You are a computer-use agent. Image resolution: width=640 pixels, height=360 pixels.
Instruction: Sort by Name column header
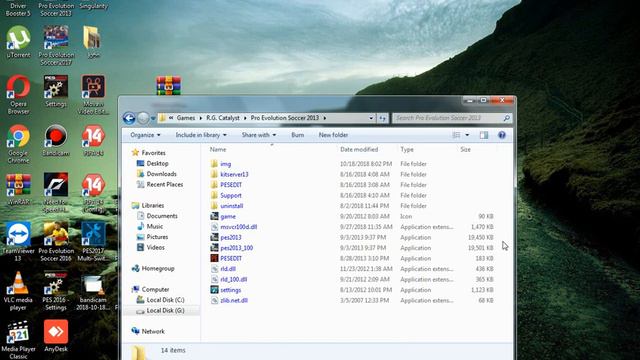click(x=218, y=150)
